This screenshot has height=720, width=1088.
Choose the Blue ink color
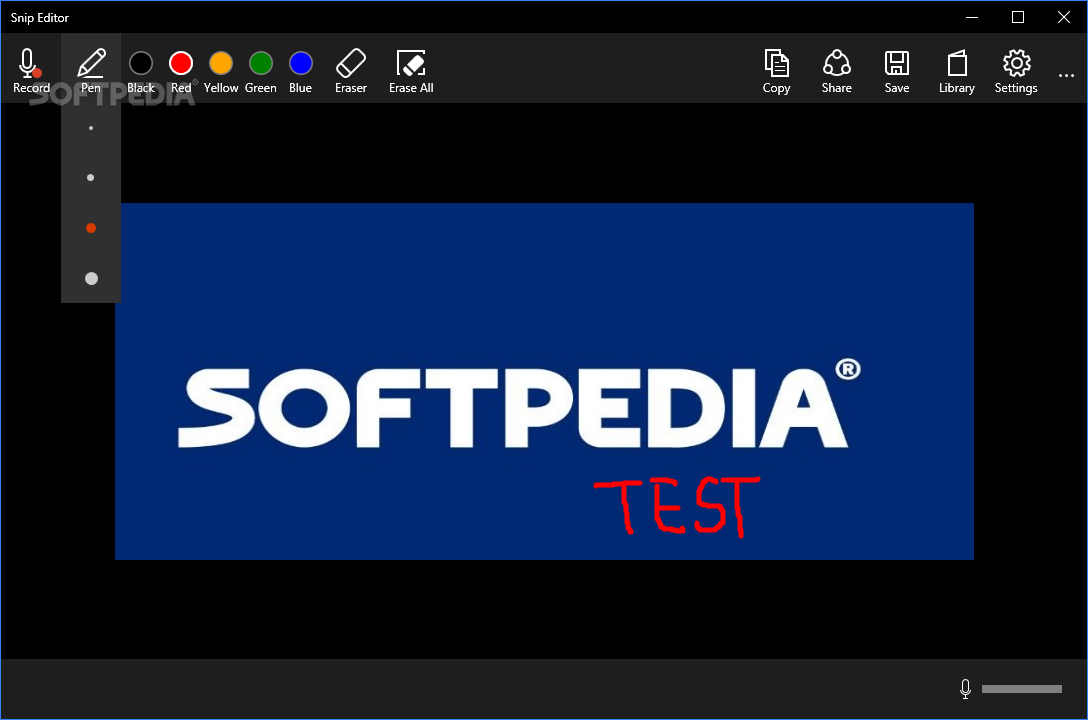tap(300, 70)
